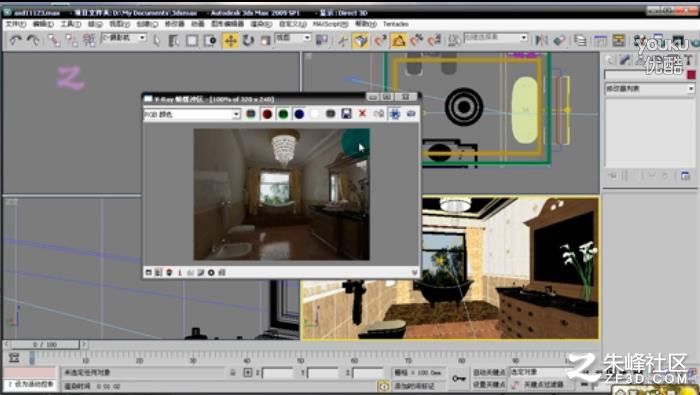Open the modifier list dropdown
The image size is (700, 395).
tap(650, 88)
